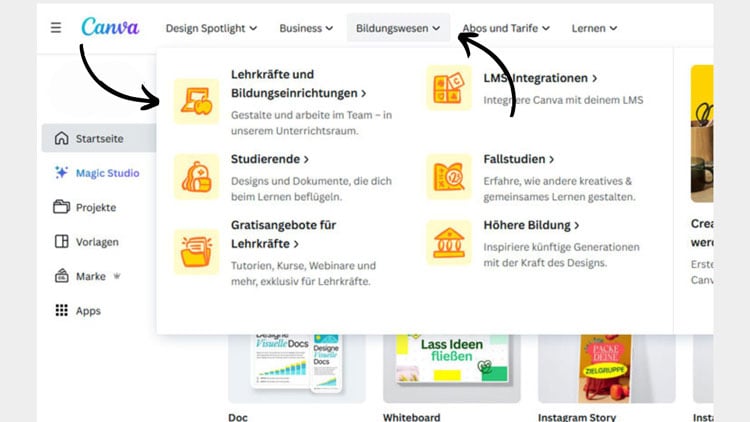This screenshot has height=422, width=750.
Task: Go to Projekte in sidebar
Action: [96, 207]
